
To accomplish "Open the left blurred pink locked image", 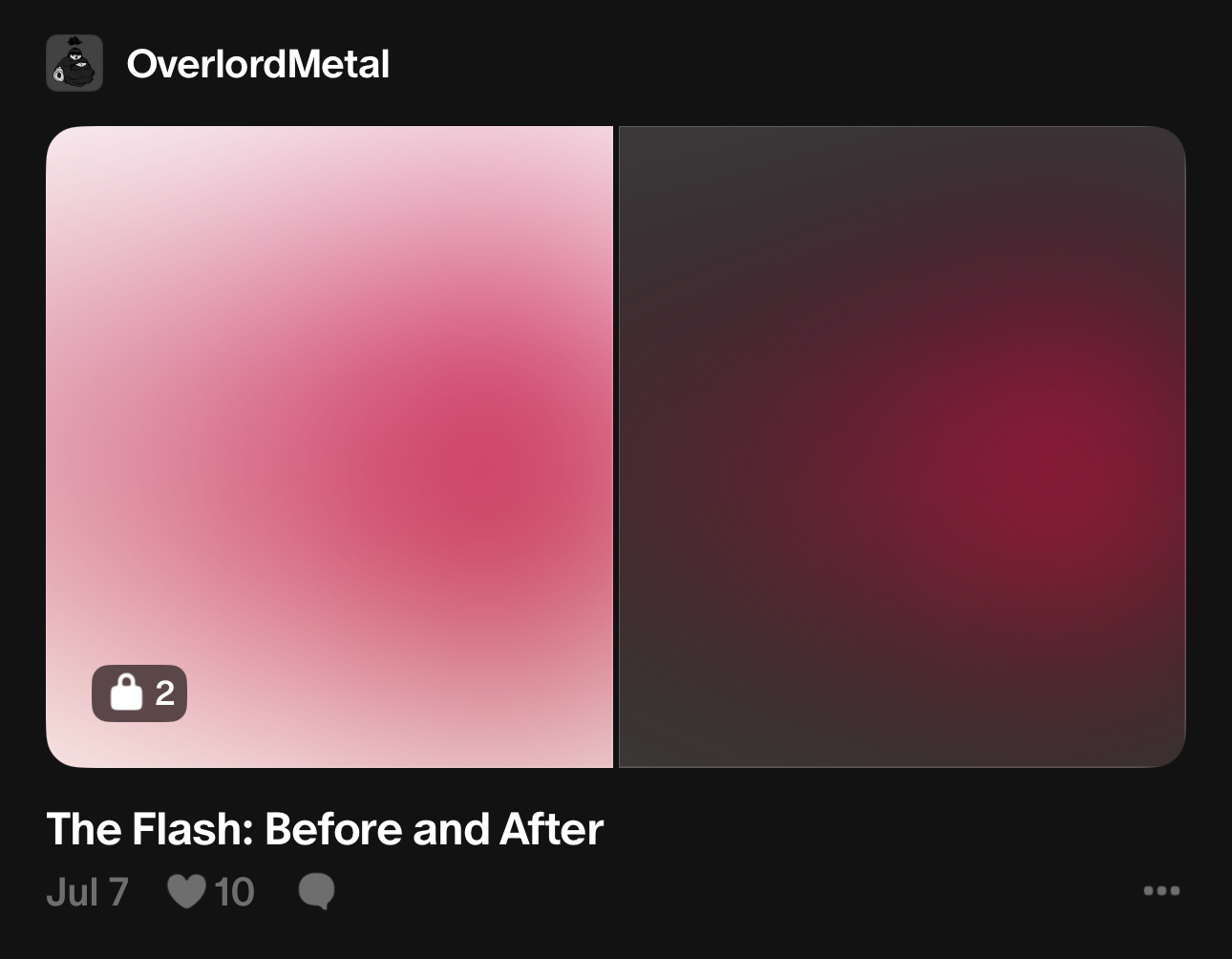I will 329,447.
